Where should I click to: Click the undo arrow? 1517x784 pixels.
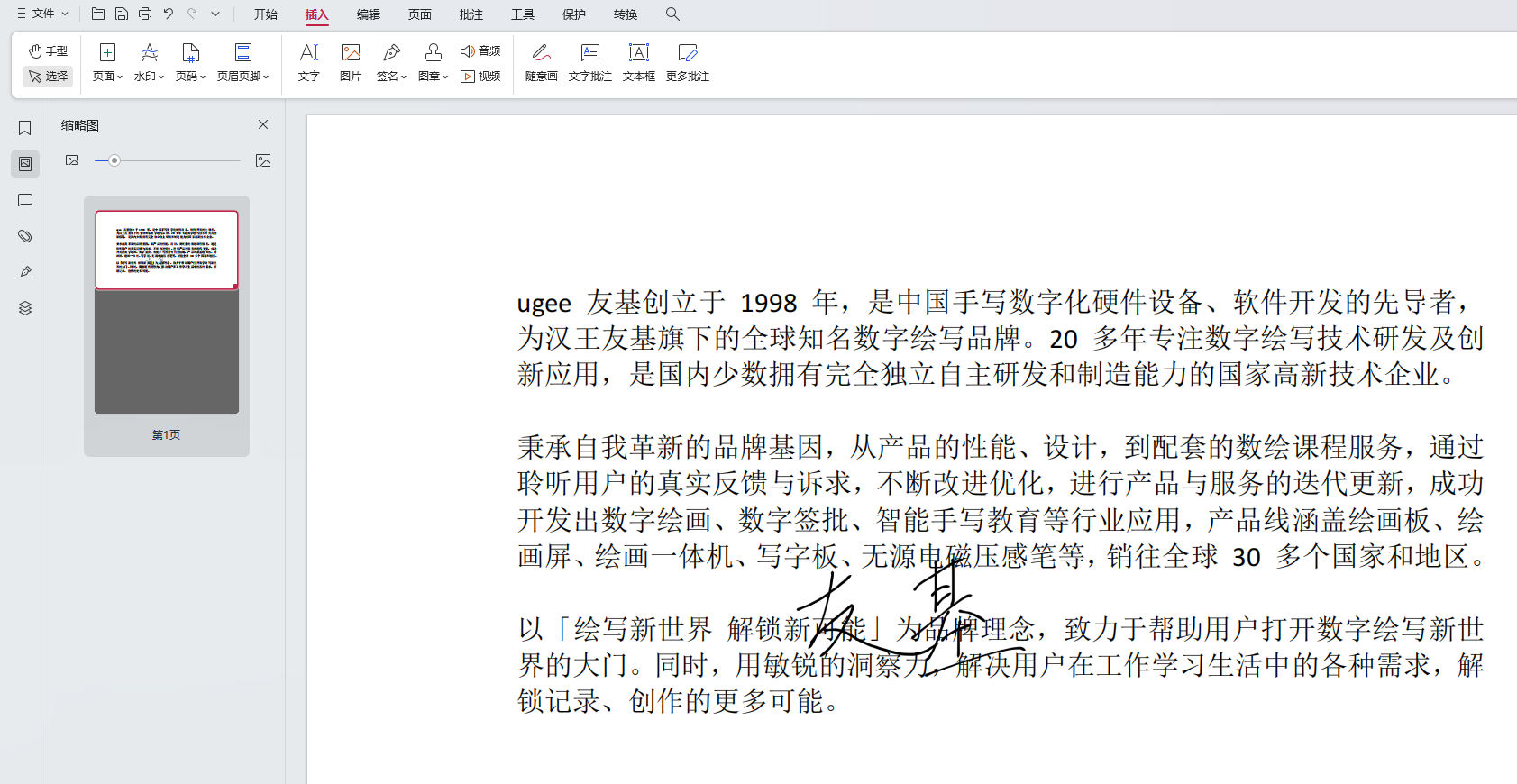coord(169,14)
